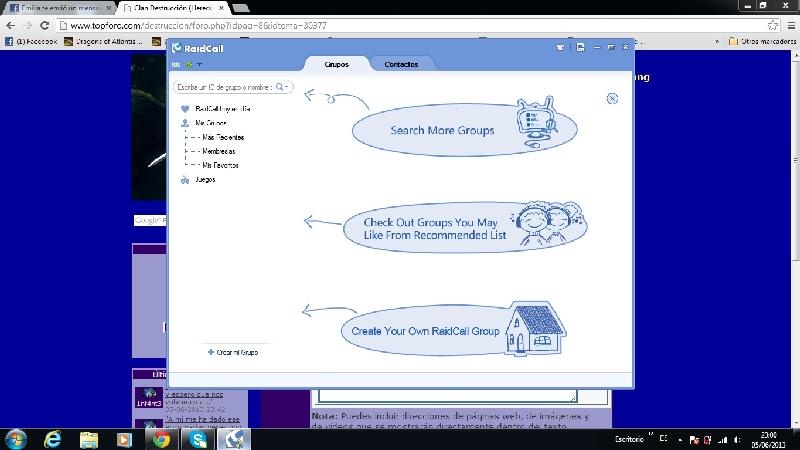800x450 pixels.
Task: Click the house illustration in create group bubble
Action: coord(535,328)
